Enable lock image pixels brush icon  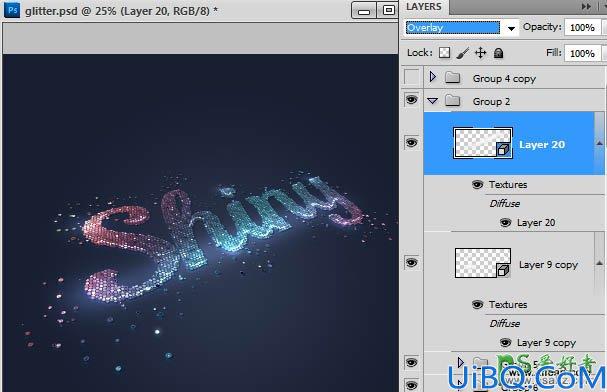[x=463, y=53]
